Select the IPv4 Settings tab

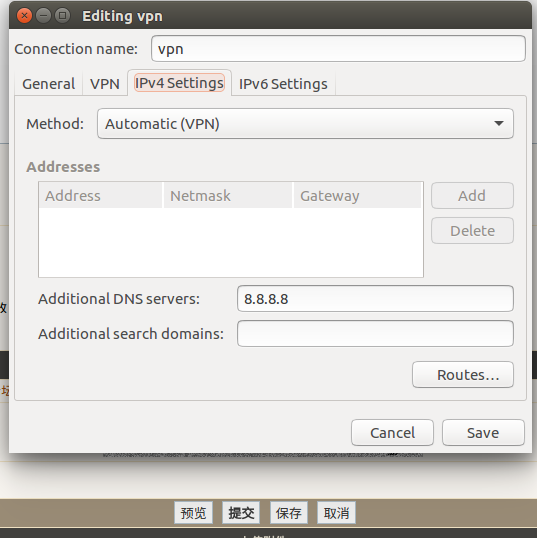(x=179, y=83)
